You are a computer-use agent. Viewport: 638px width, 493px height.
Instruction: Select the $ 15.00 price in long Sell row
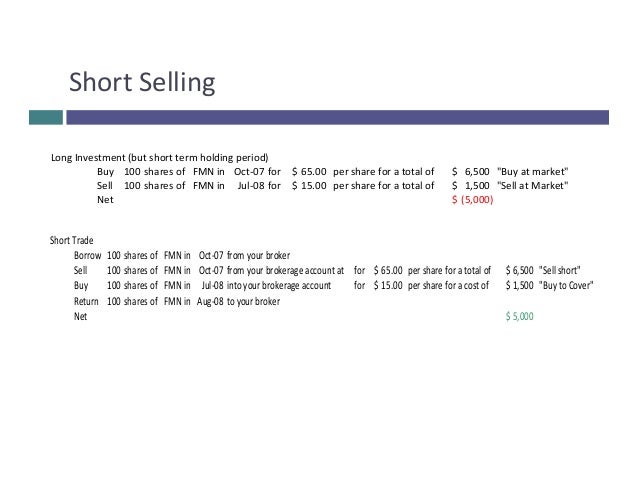(x=309, y=185)
